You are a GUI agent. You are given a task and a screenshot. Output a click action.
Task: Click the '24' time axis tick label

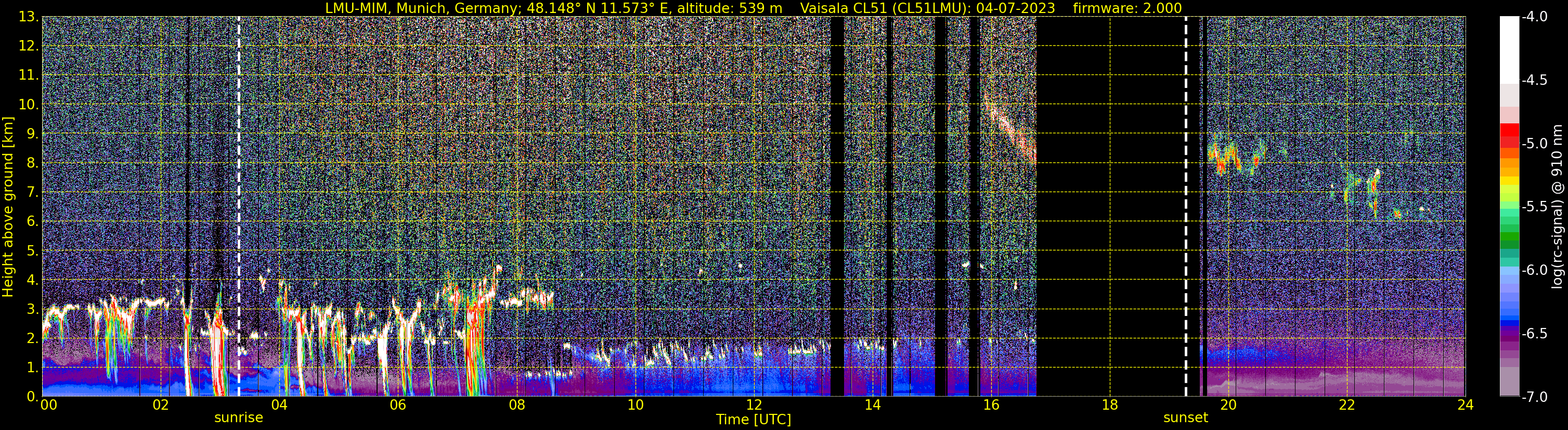[1465, 405]
